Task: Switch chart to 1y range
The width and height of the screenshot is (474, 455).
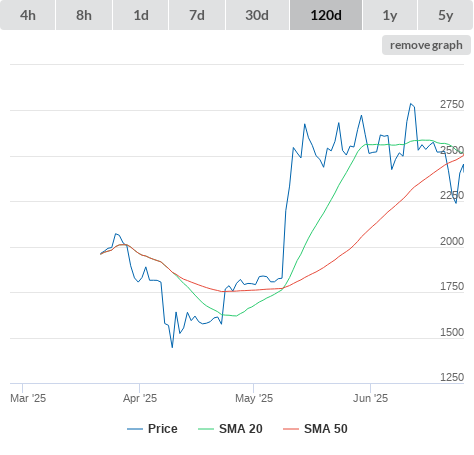Action: pos(390,15)
